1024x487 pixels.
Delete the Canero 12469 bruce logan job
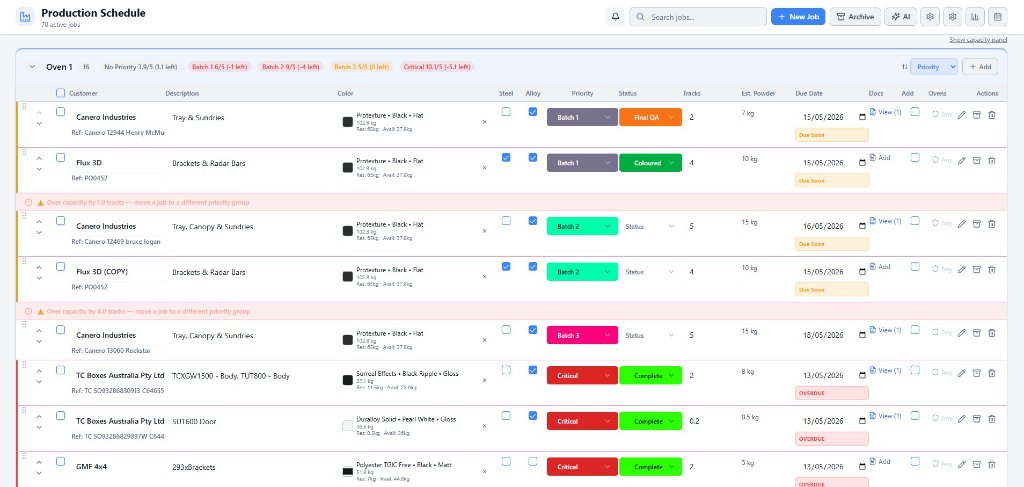(992, 224)
